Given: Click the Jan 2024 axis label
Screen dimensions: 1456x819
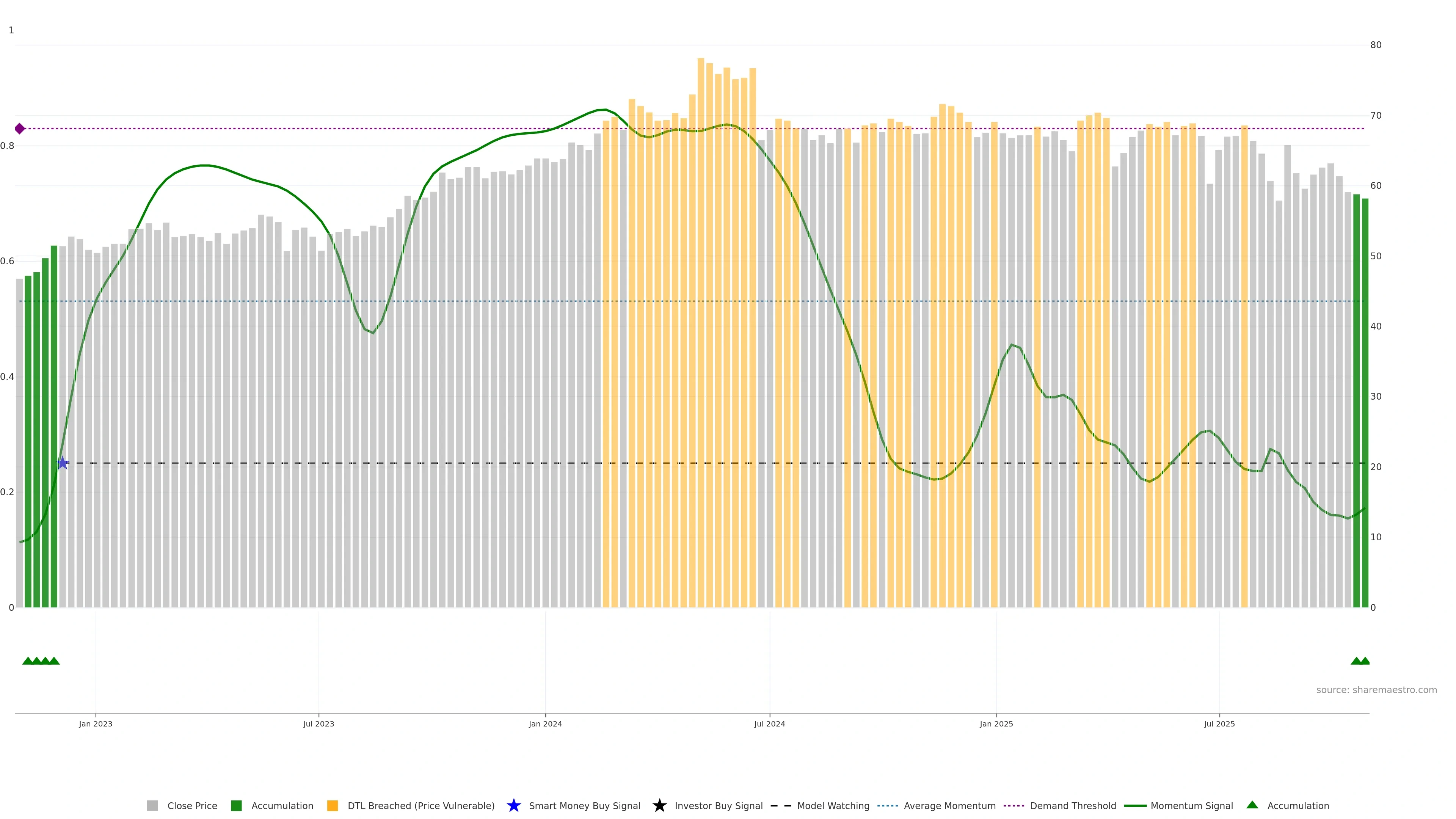Looking at the screenshot, I should [x=545, y=723].
